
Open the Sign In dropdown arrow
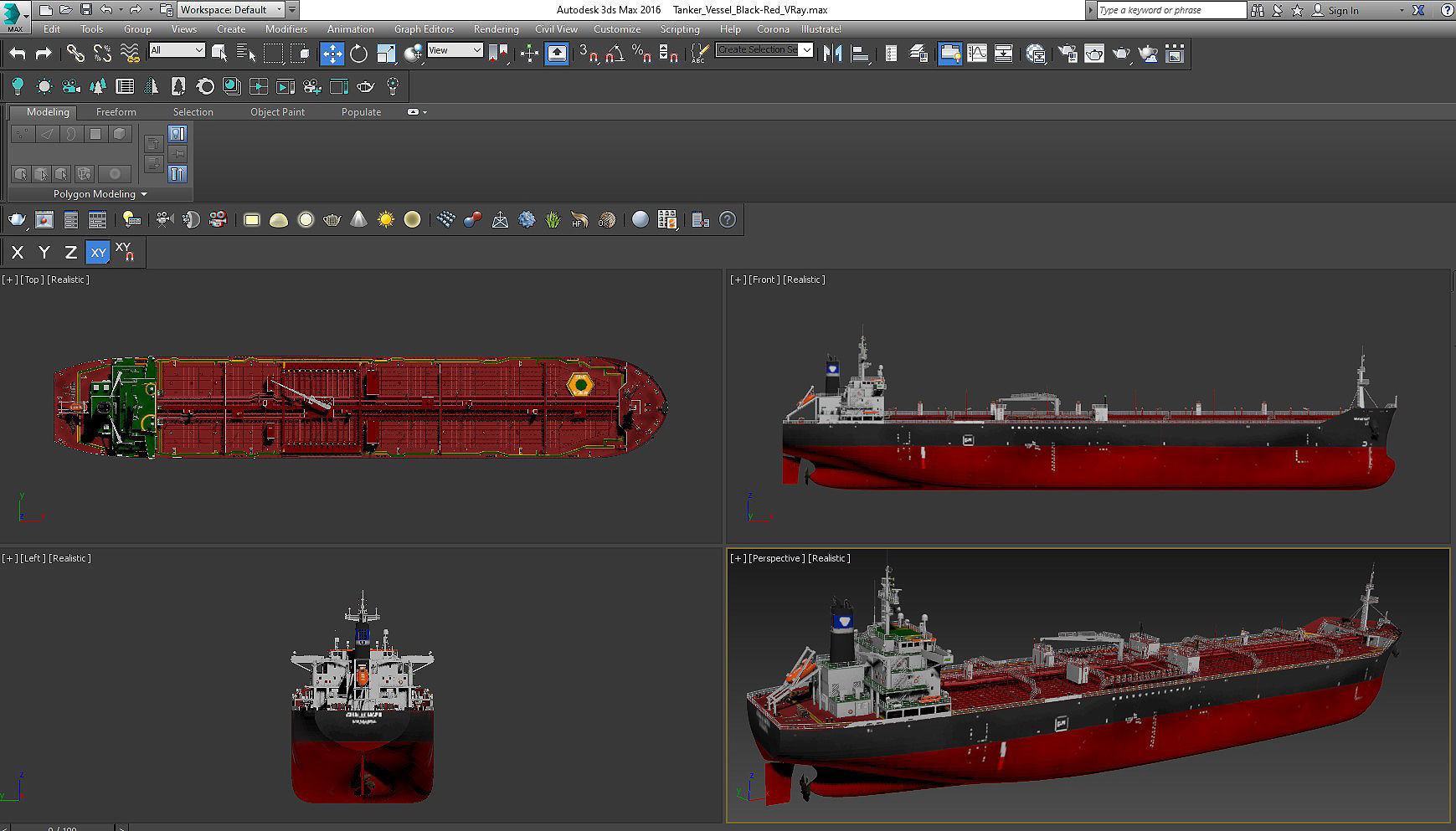click(x=1402, y=10)
